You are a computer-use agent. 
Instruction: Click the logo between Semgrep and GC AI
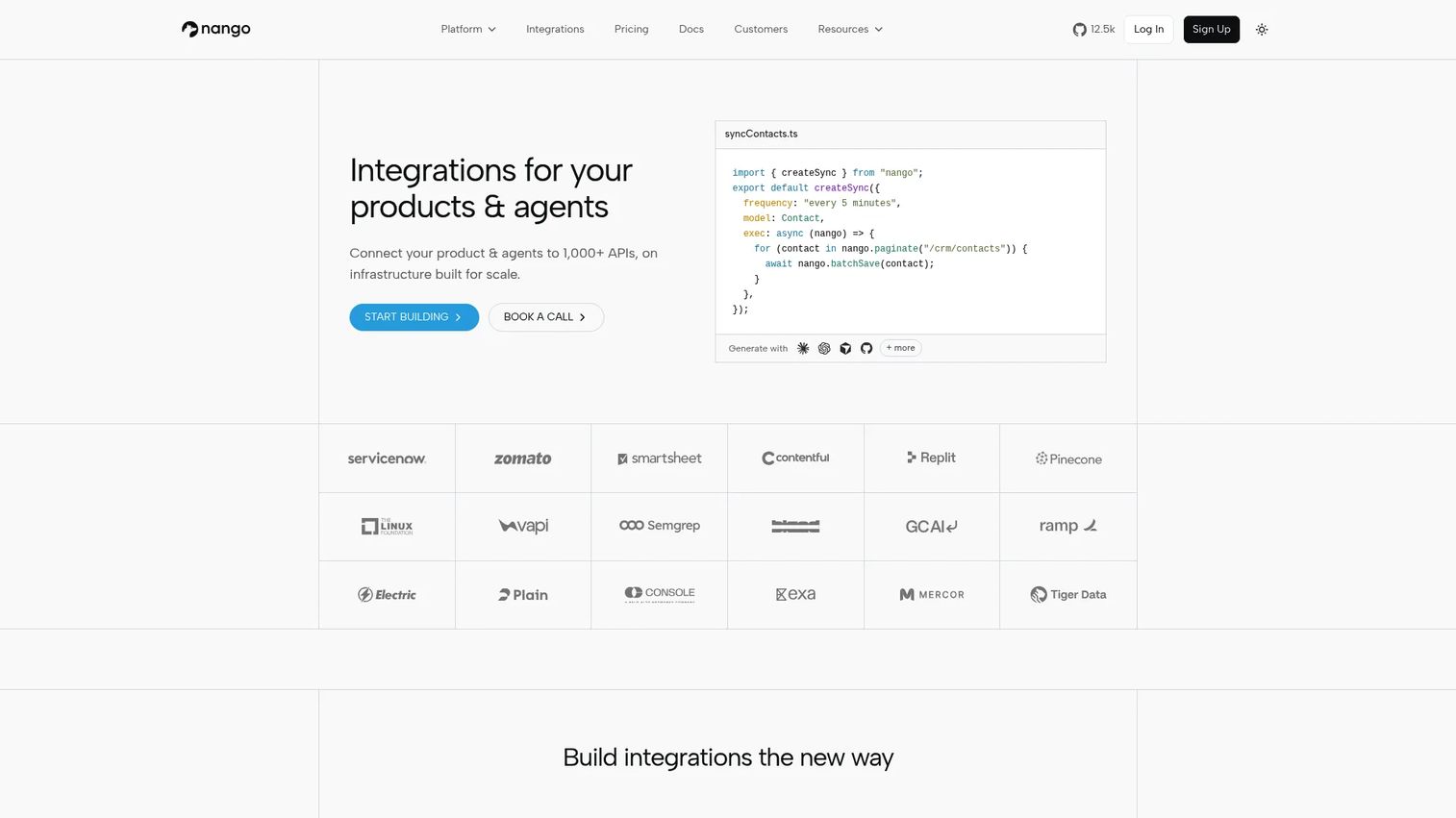[x=795, y=526]
